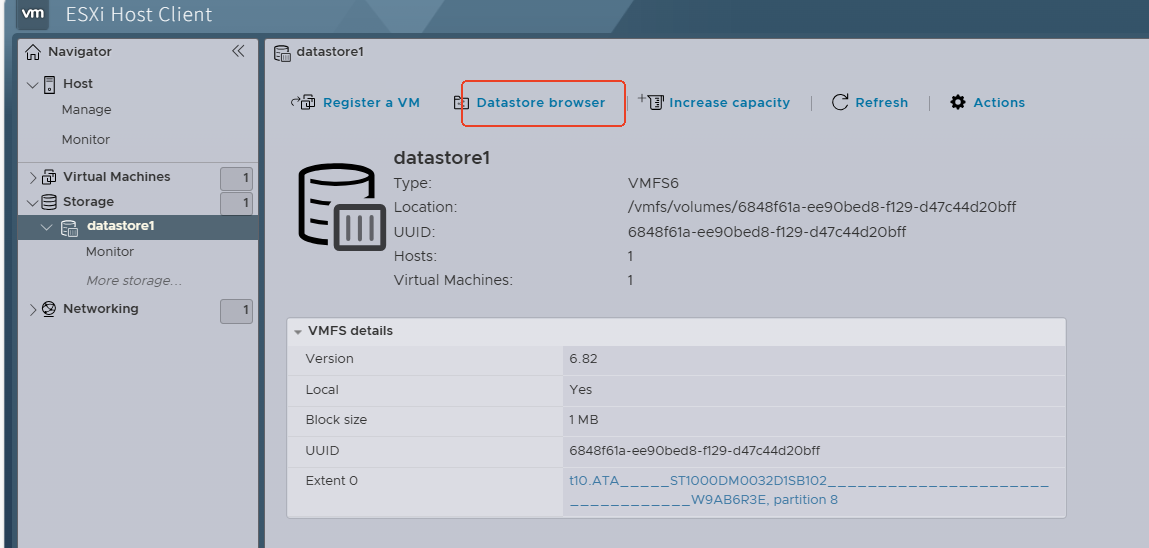
Task: Click the Register a VM icon
Action: (303, 103)
